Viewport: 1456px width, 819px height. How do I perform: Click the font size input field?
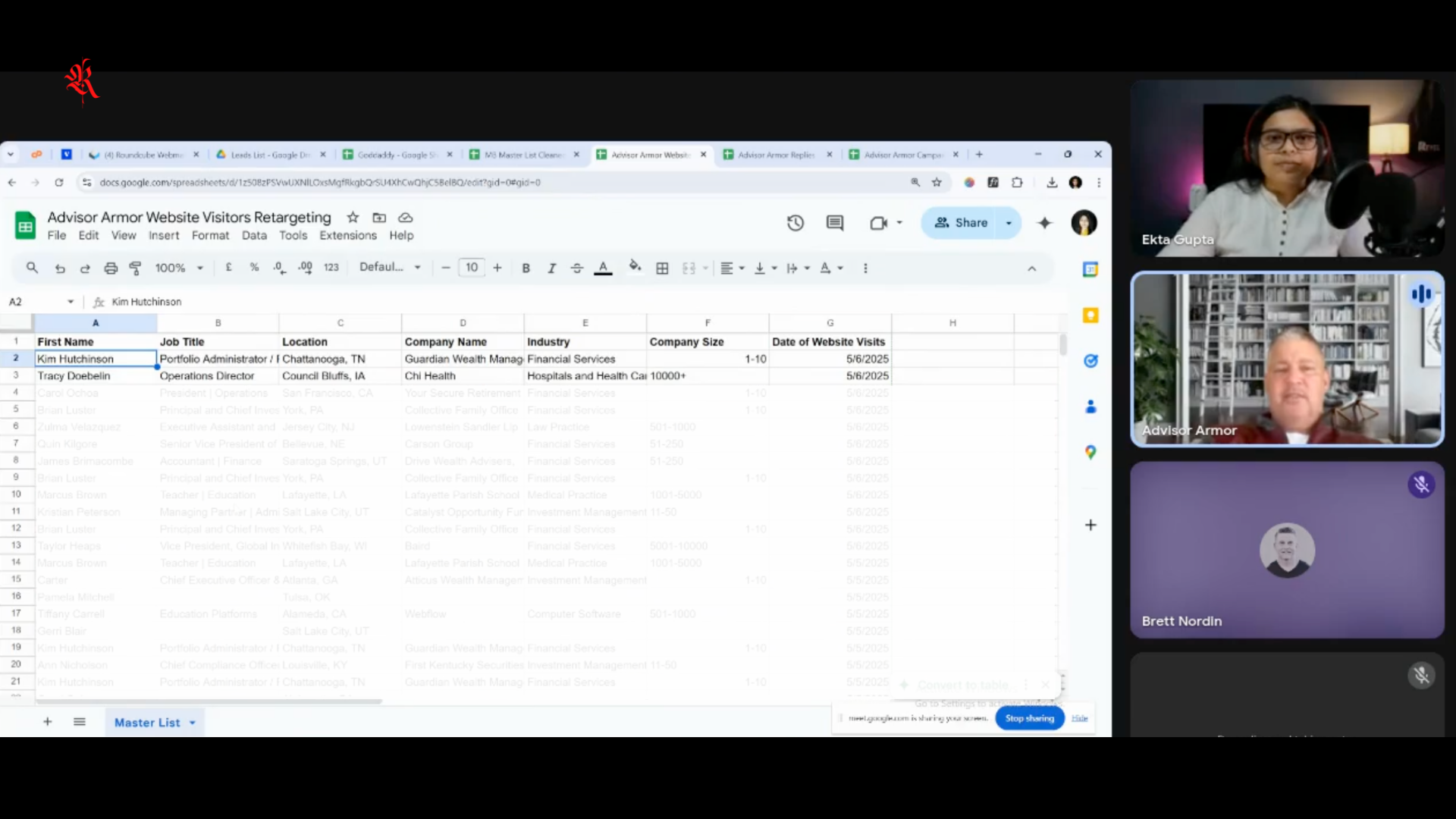click(472, 267)
